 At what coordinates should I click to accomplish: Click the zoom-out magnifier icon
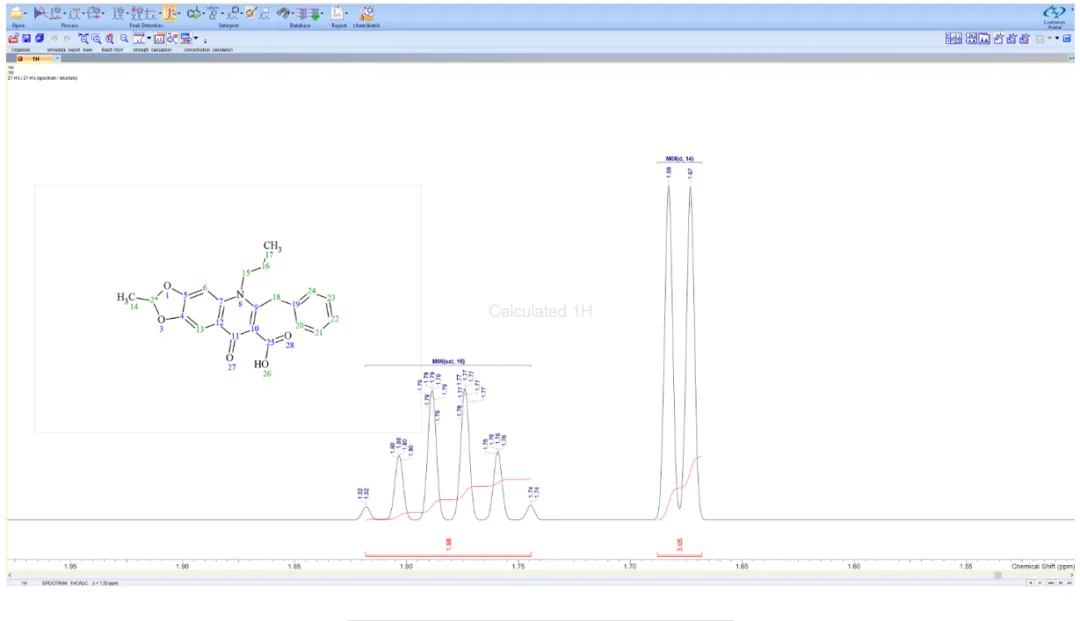124,38
